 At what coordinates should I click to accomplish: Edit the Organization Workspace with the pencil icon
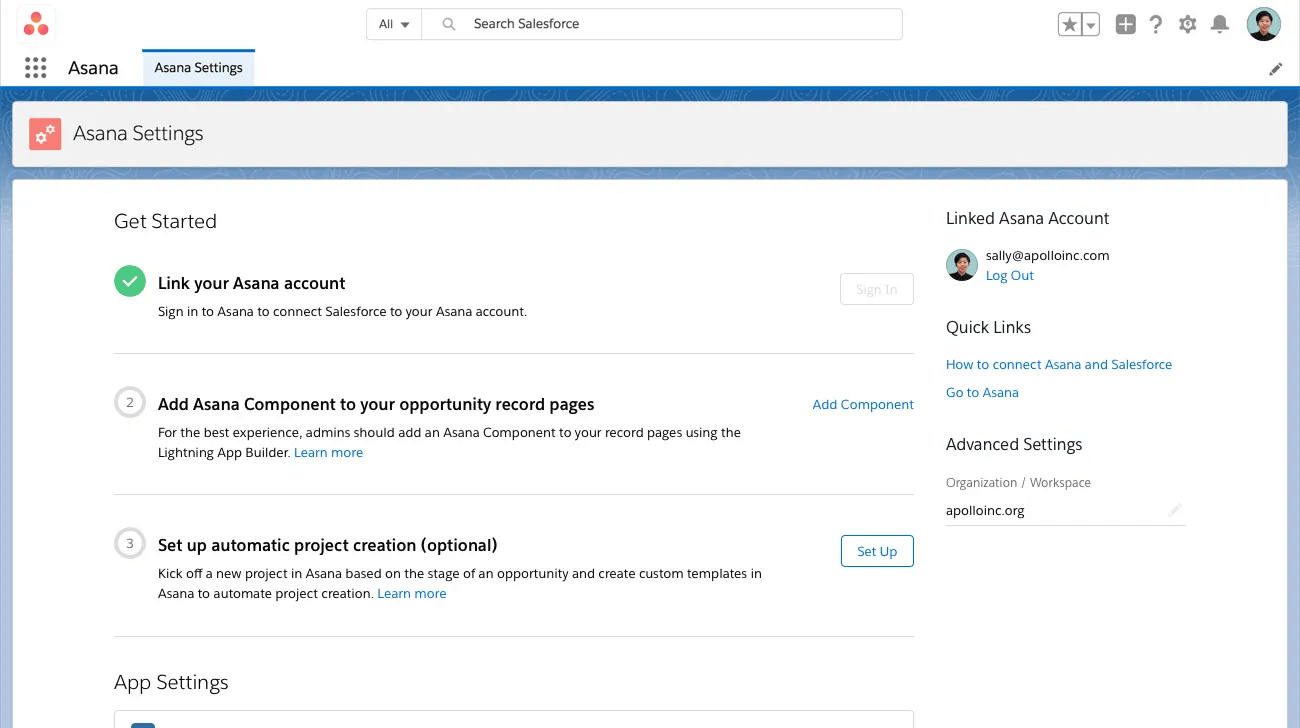(x=1175, y=509)
